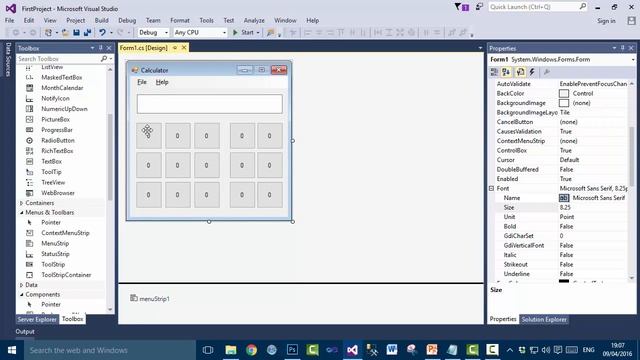640x360 pixels.
Task: Open the Analyze menu
Action: coord(254,20)
